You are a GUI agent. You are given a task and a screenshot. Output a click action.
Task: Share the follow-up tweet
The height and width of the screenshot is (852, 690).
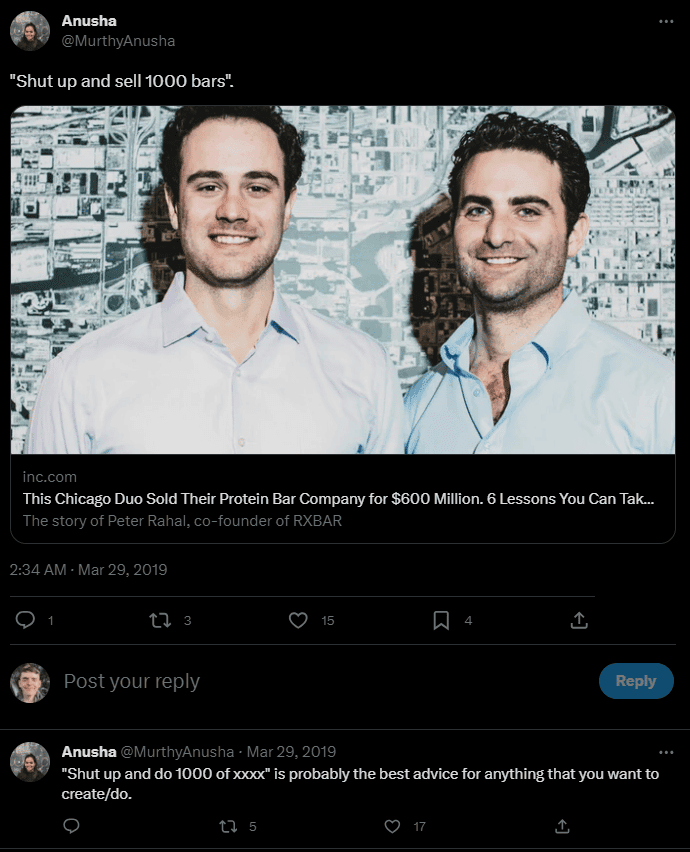[562, 826]
